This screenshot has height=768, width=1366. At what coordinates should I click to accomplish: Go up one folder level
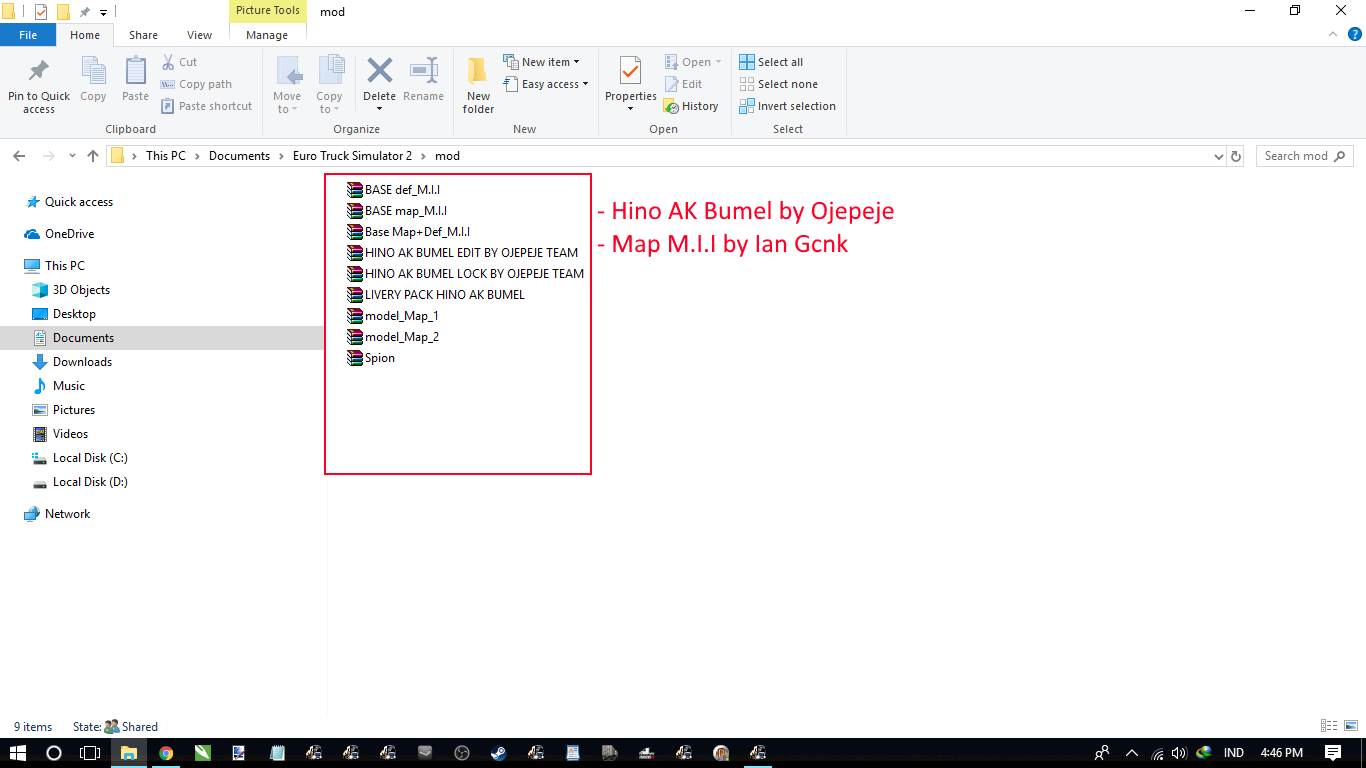click(93, 156)
